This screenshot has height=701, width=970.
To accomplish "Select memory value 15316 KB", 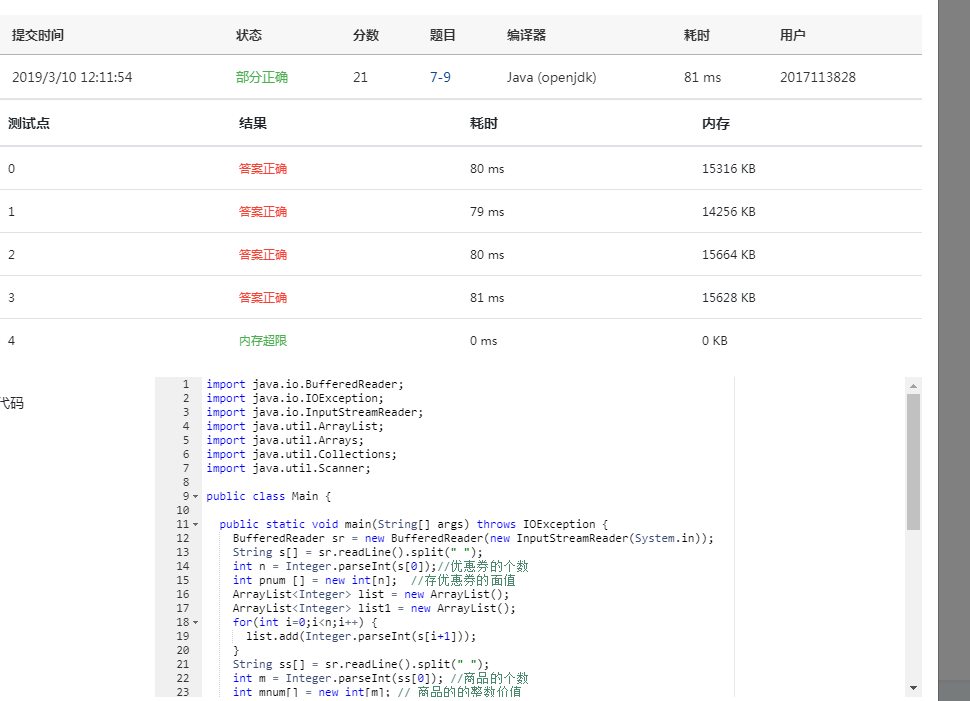I will (x=728, y=169).
